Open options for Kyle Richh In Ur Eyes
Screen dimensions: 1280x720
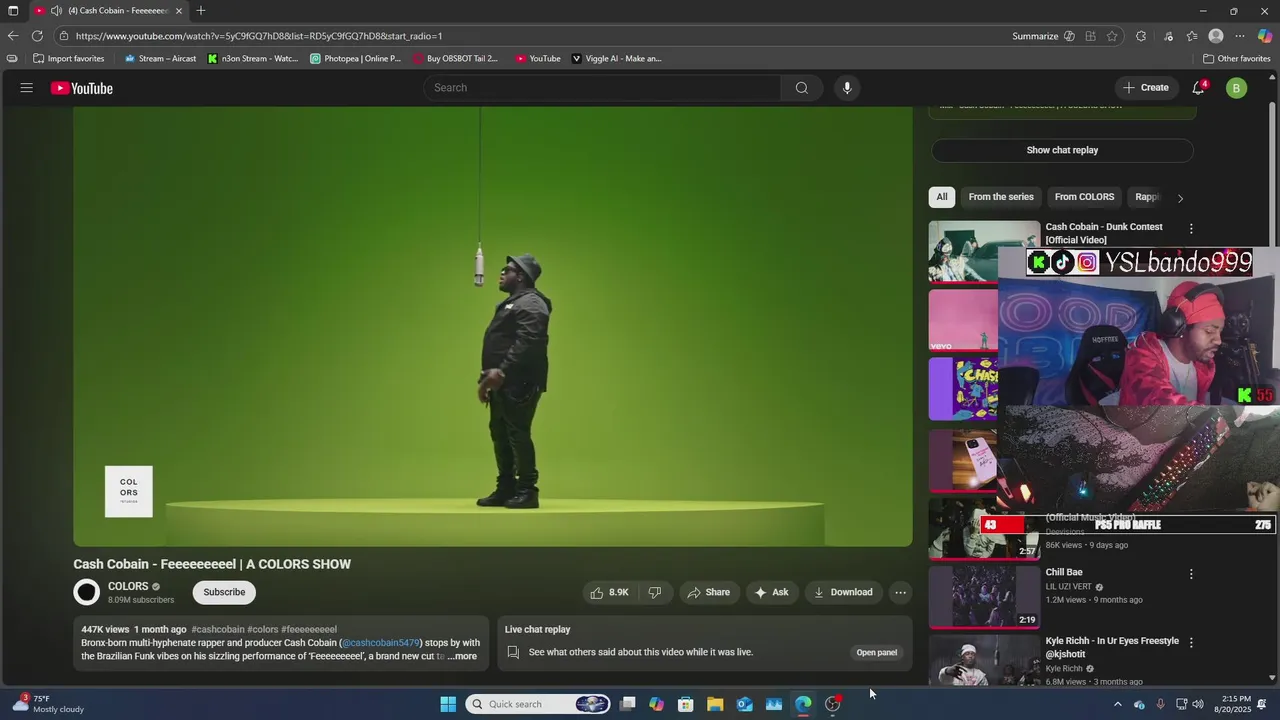1190,642
